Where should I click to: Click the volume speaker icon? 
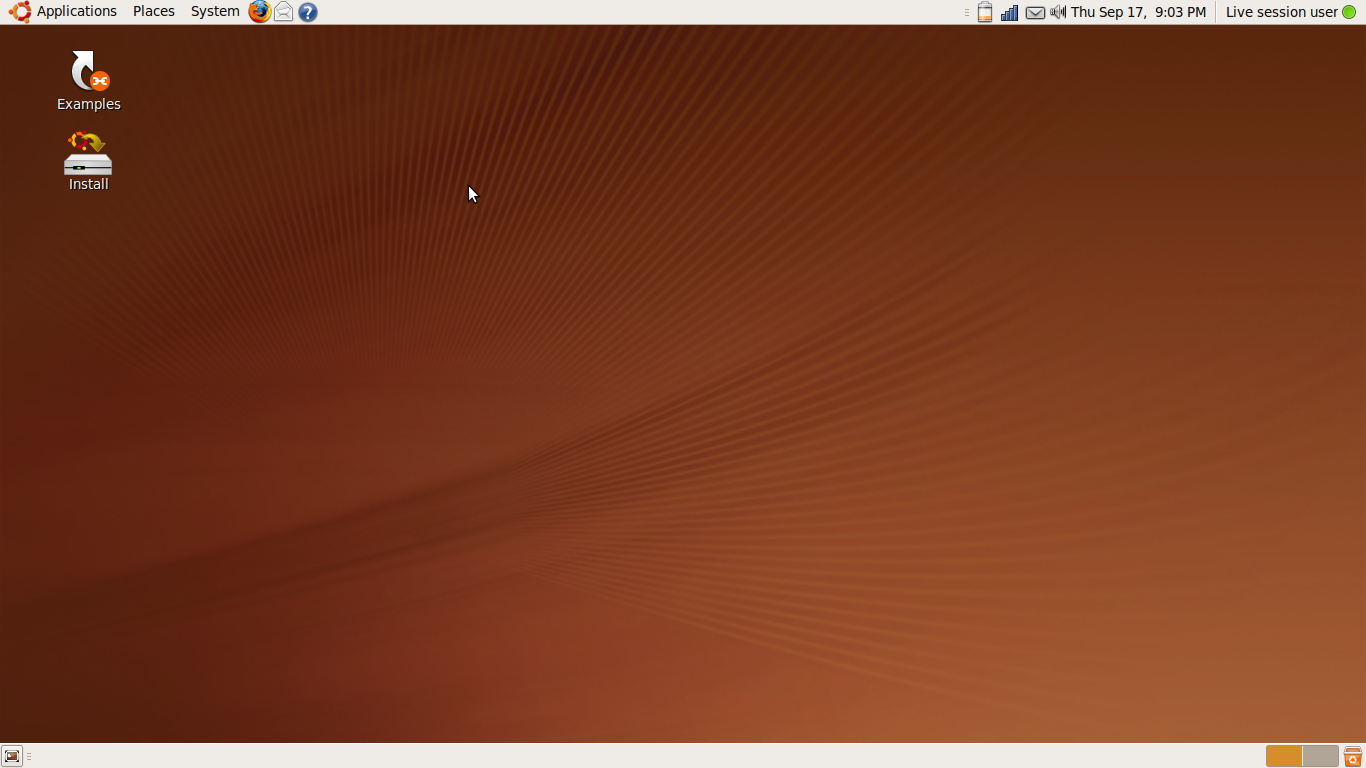tap(1058, 12)
